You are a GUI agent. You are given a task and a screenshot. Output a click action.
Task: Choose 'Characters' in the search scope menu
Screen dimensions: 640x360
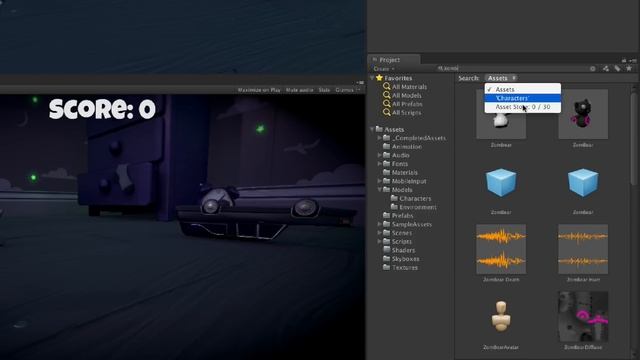522,98
